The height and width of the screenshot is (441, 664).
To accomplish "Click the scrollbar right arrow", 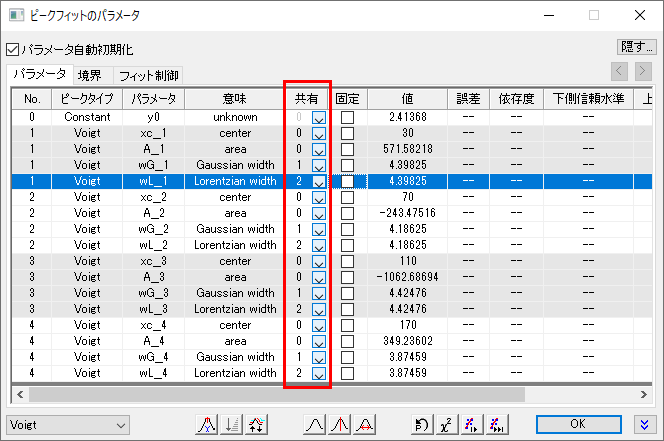I will click(x=644, y=394).
